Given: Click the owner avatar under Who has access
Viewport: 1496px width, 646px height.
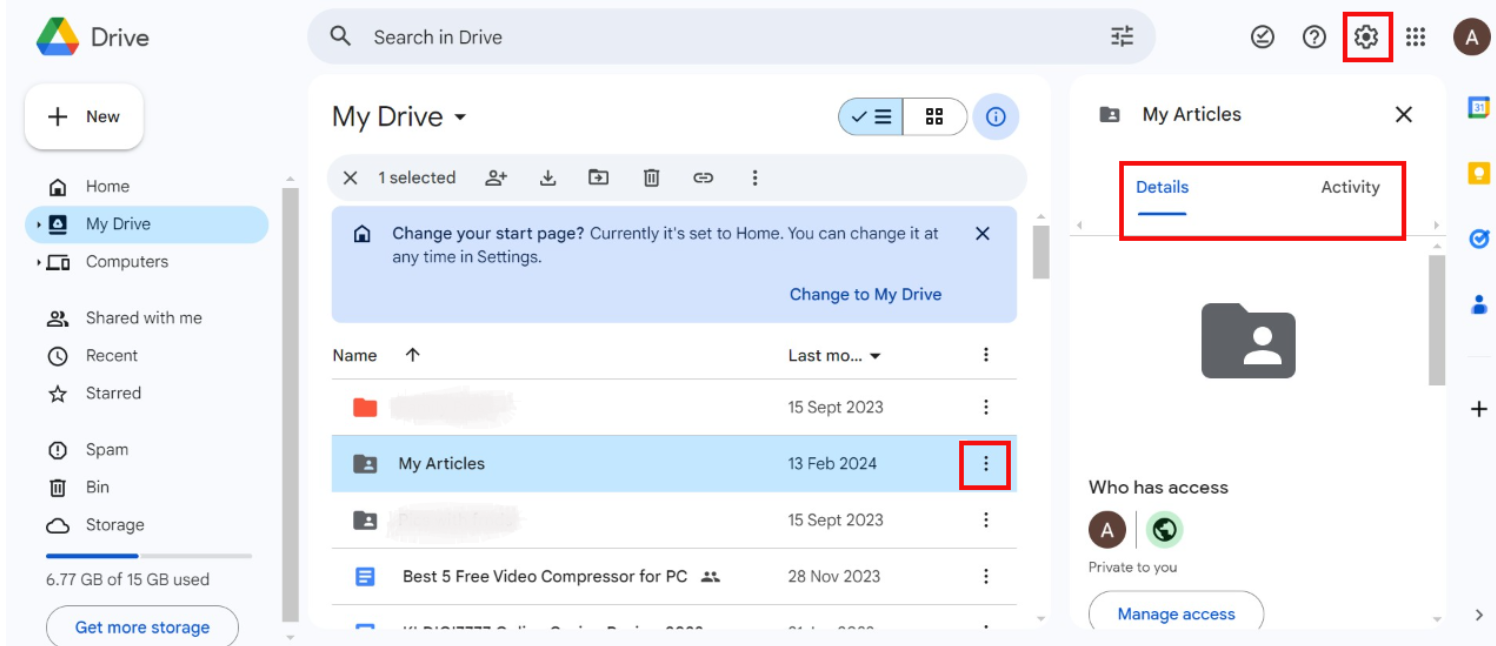Looking at the screenshot, I should (x=1107, y=530).
